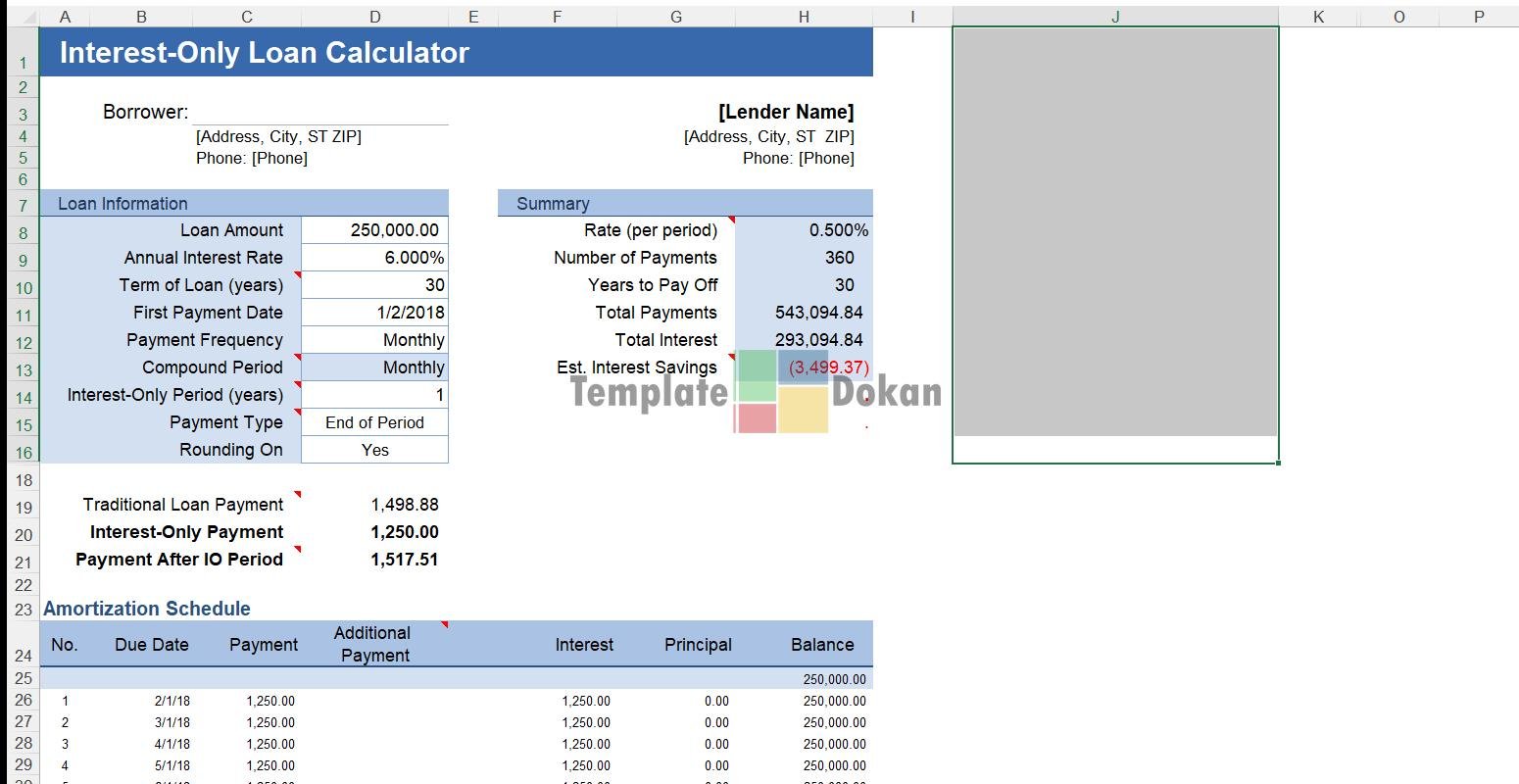
Task: Click the [Lender Name] placeholder text
Action: (785, 112)
